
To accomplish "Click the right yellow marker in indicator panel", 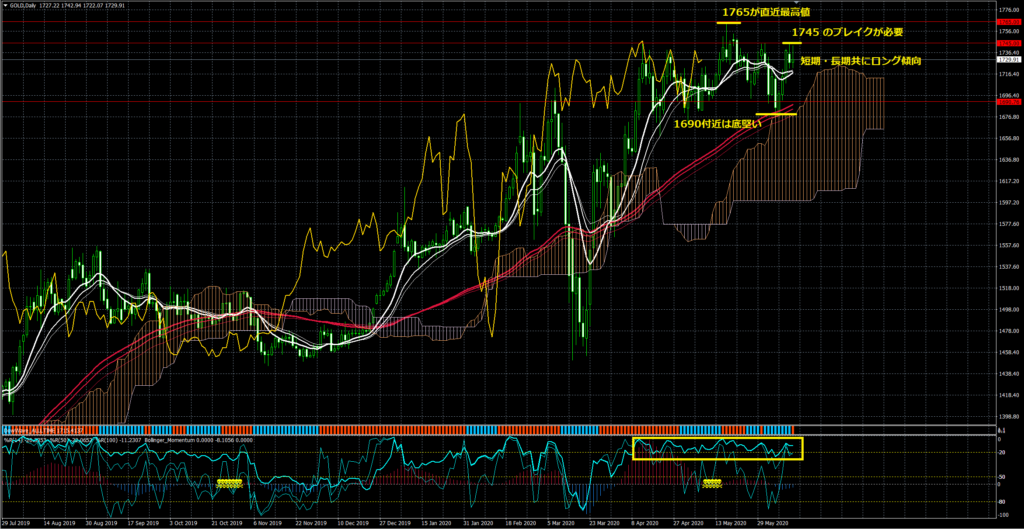I will pyautogui.click(x=712, y=483).
